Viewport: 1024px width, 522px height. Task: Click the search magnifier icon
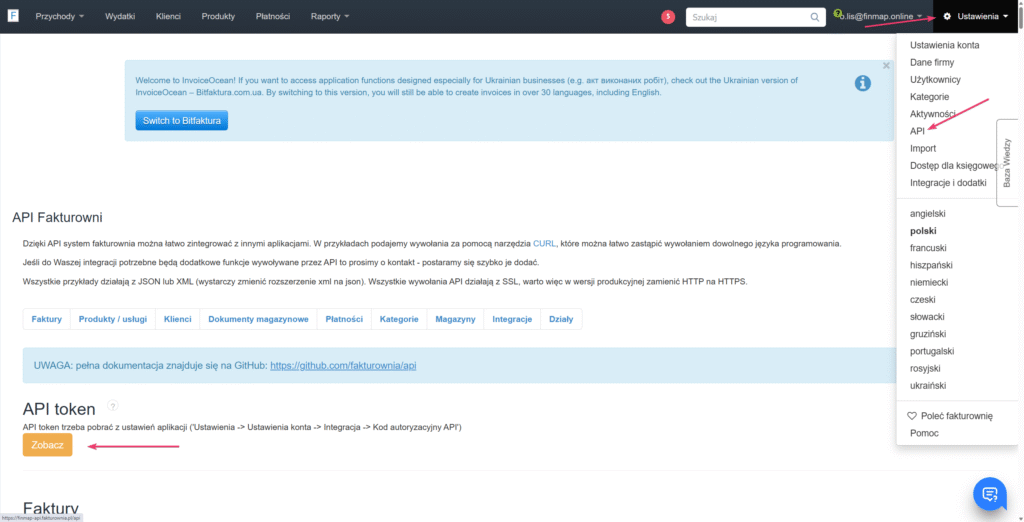coord(814,18)
